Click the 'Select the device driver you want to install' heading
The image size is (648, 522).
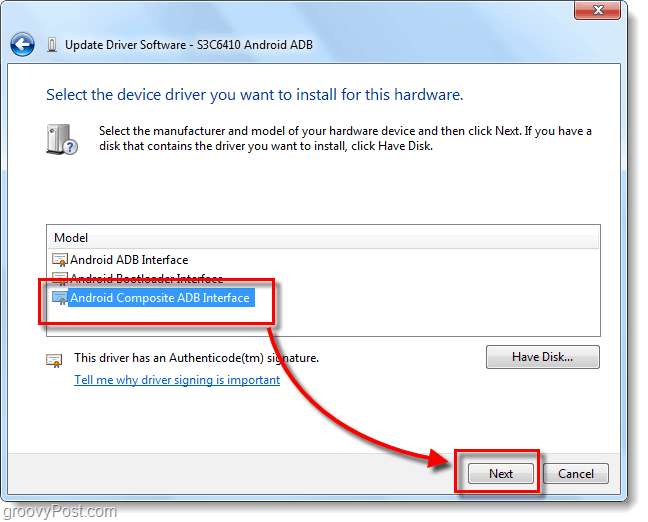tap(255, 95)
